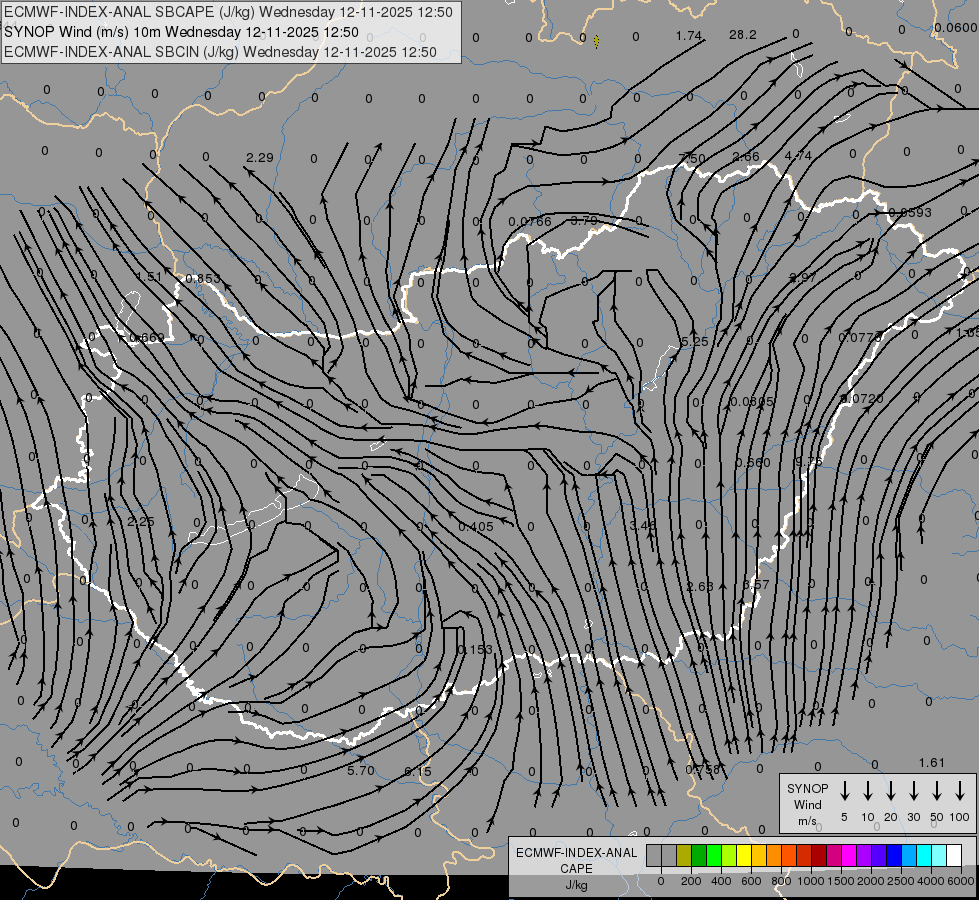Select the pure yellow CAPE legend swatch
Viewport: 979px width, 900px height.
(744, 855)
